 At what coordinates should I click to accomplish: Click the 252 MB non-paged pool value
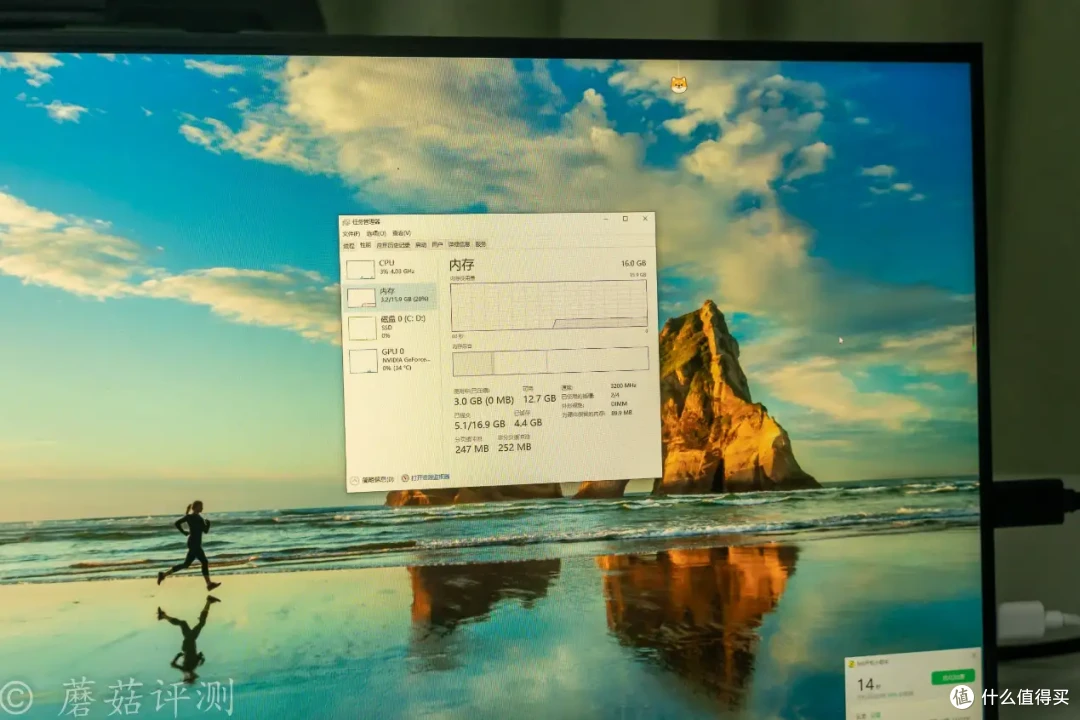coord(515,447)
